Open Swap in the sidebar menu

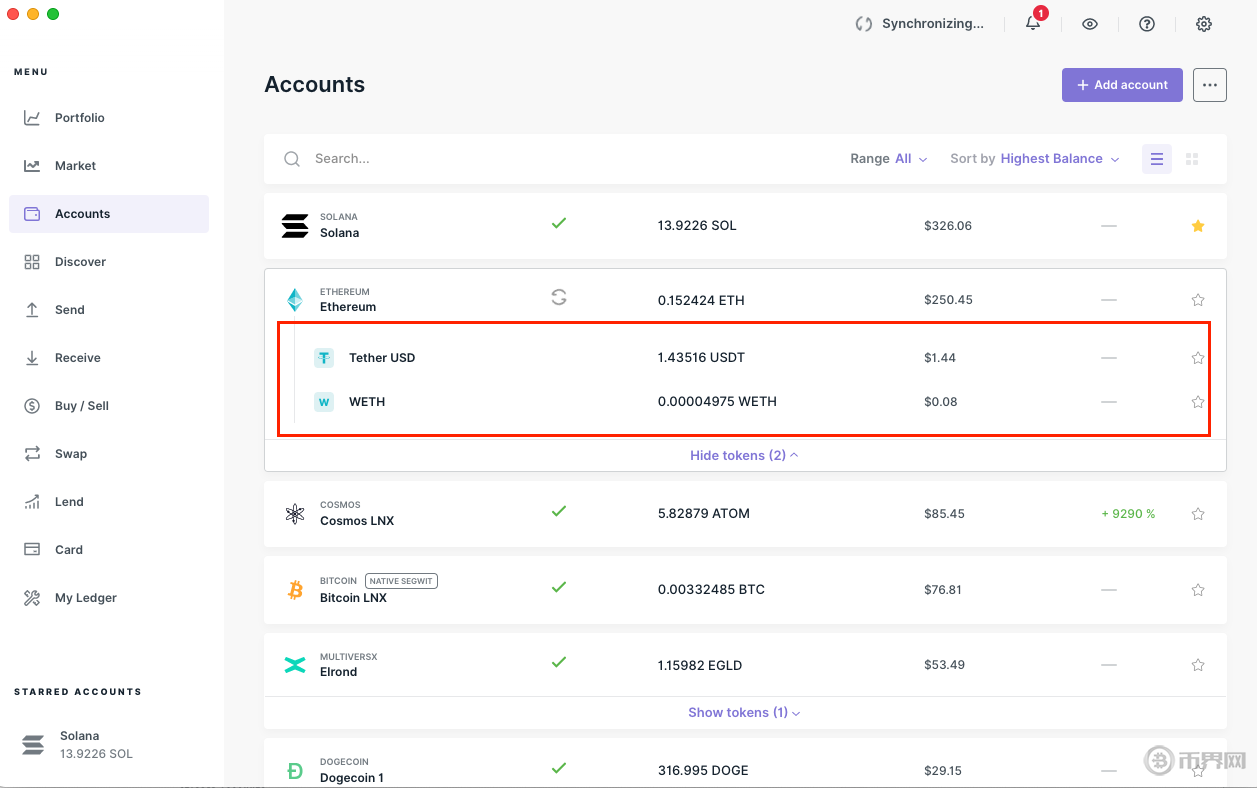point(70,454)
